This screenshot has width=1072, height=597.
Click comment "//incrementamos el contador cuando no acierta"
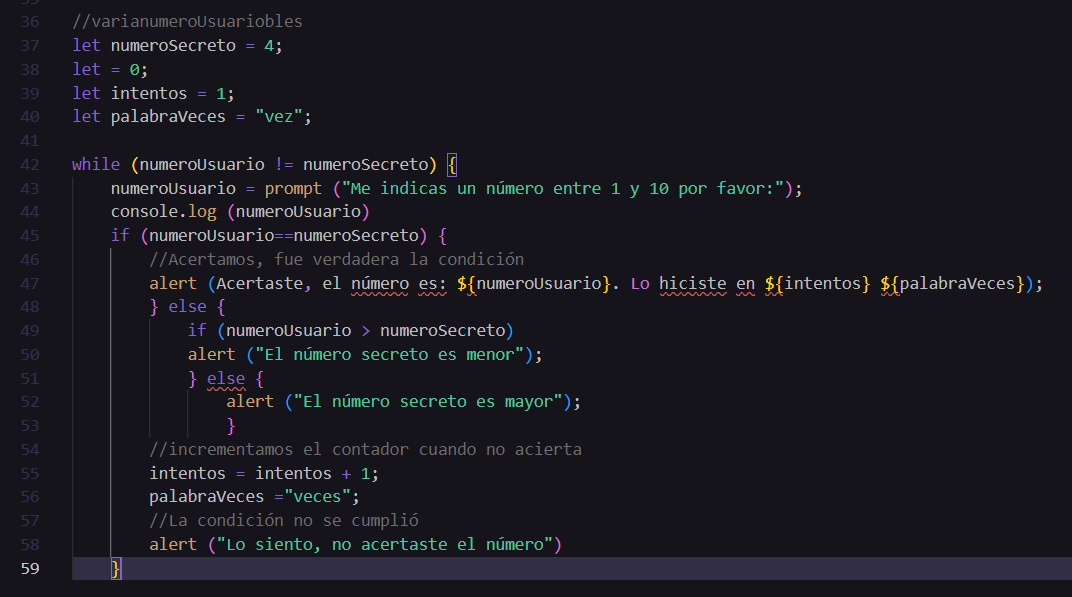(x=365, y=450)
